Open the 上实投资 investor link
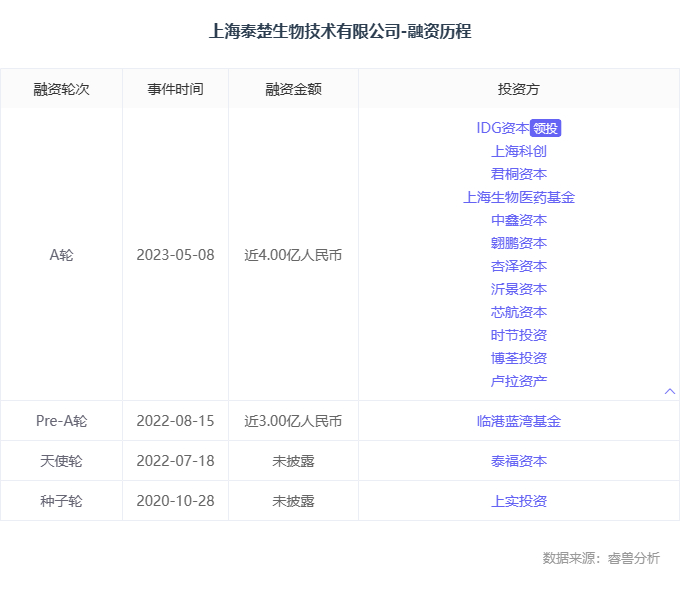The image size is (680, 594). (x=519, y=501)
